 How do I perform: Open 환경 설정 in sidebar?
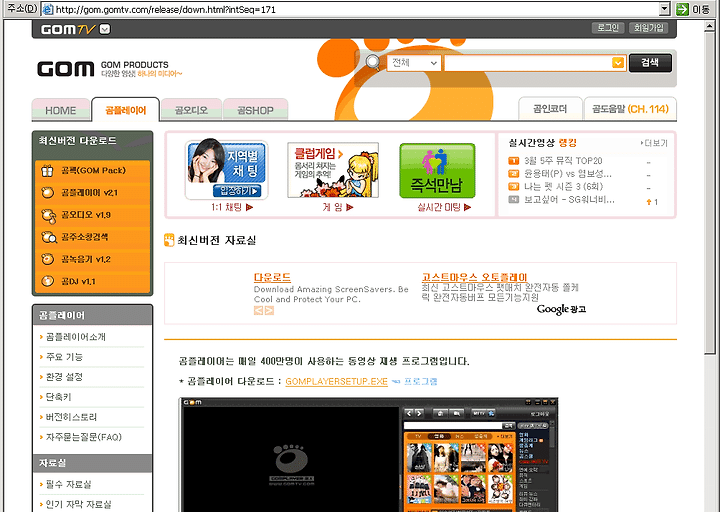64,377
